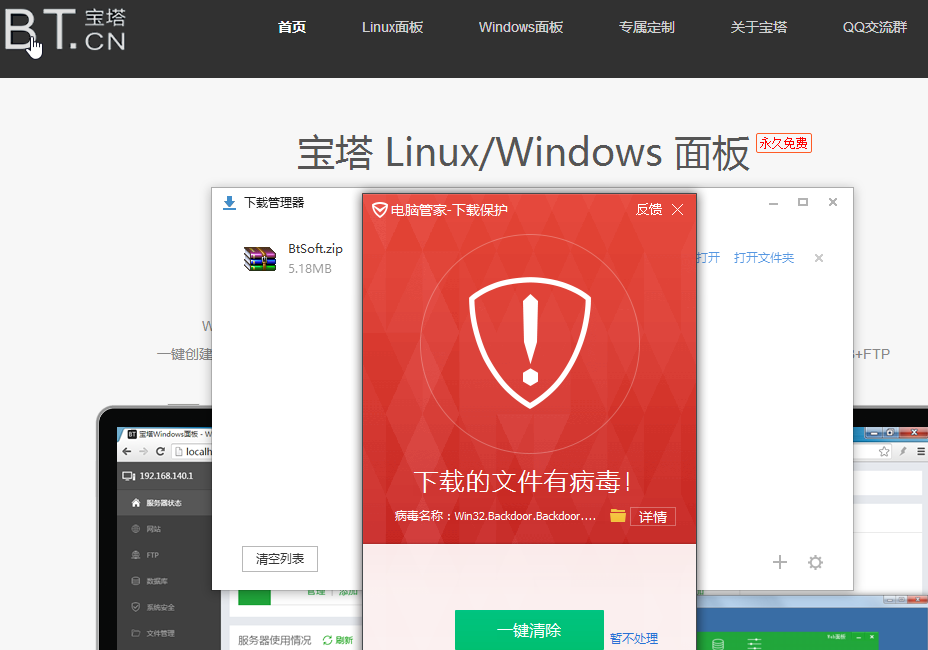Minimize the download manager window
Image resolution: width=928 pixels, height=650 pixels.
point(773,203)
